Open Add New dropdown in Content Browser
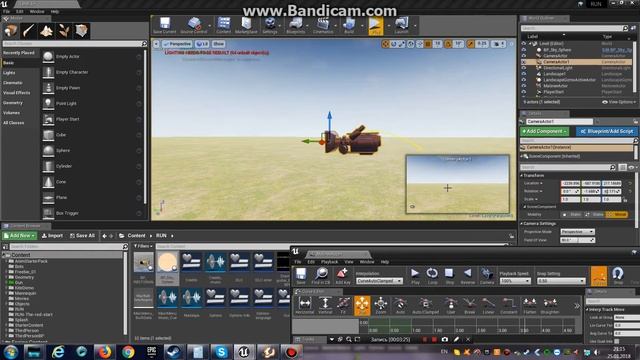The height and width of the screenshot is (360, 640). 19,236
